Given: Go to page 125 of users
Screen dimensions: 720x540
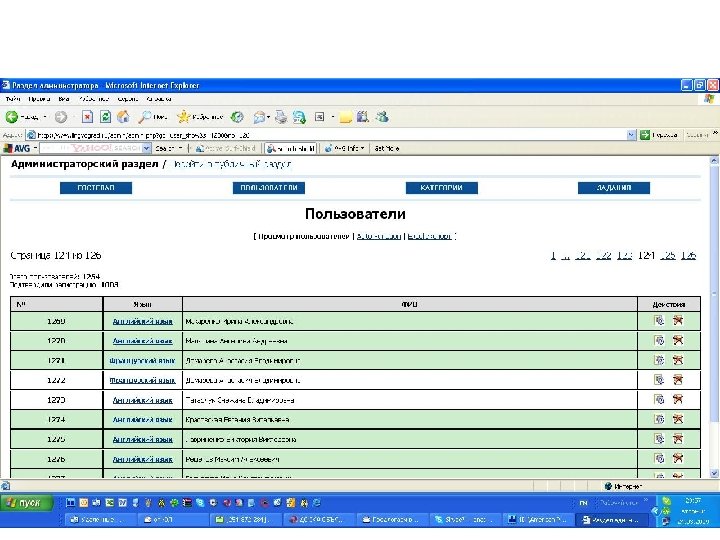Looking at the screenshot, I should [667, 255].
